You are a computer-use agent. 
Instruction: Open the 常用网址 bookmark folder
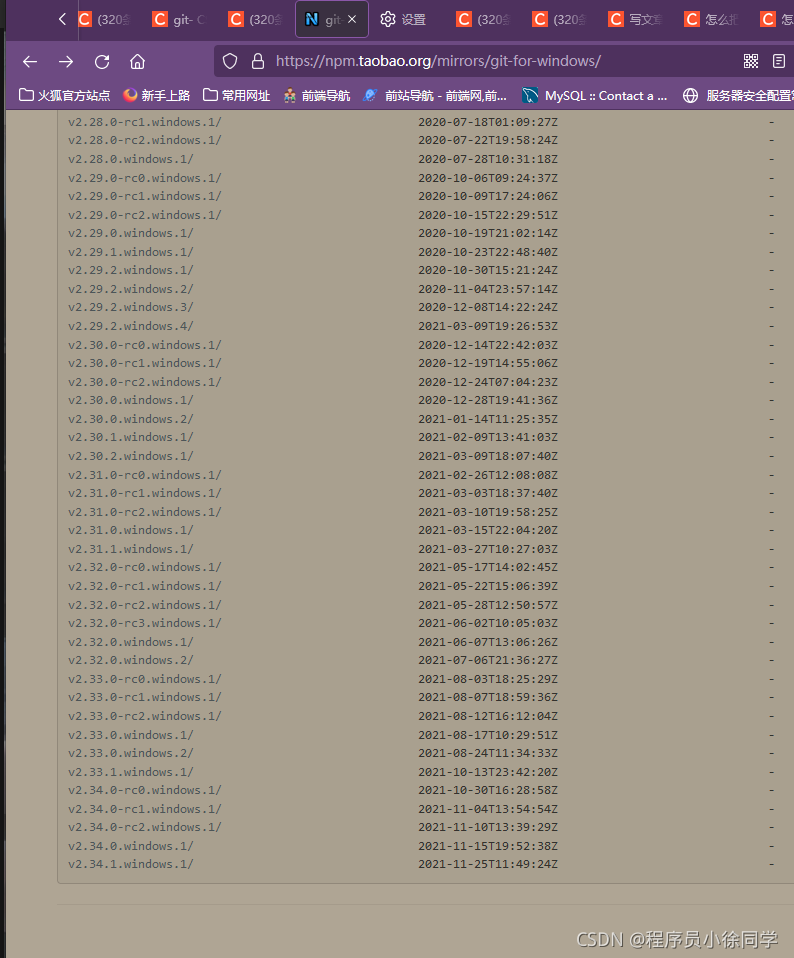[236, 95]
